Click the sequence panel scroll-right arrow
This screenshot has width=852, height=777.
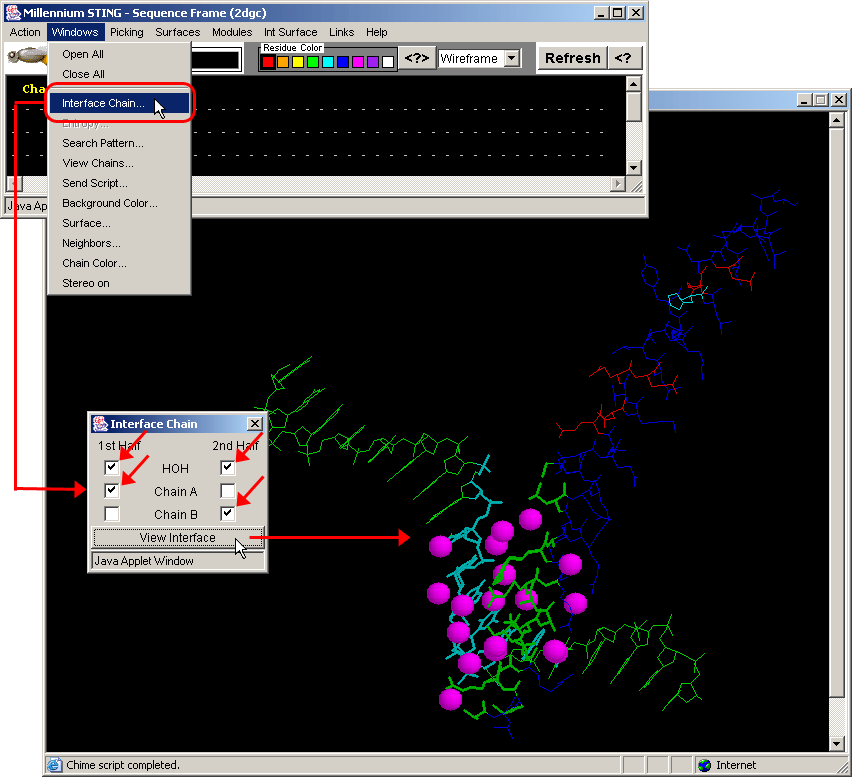tap(617, 184)
